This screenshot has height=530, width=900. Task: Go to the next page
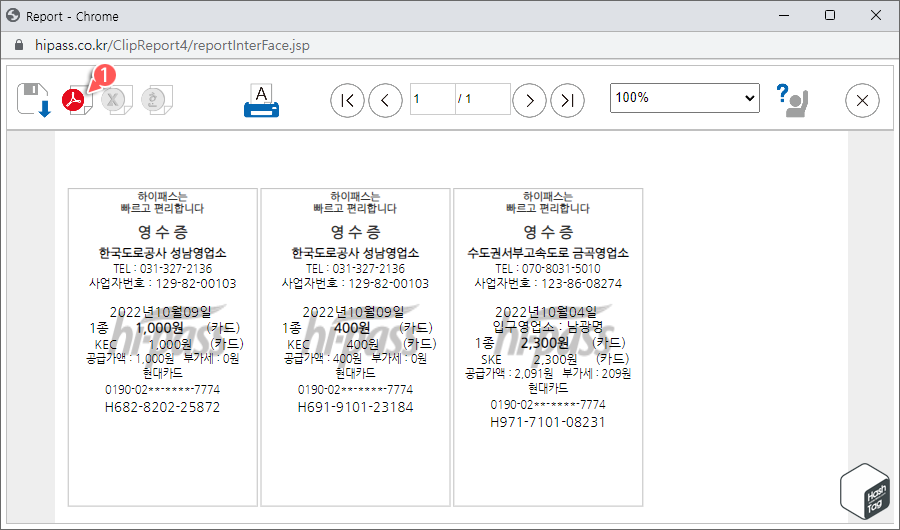(x=529, y=100)
